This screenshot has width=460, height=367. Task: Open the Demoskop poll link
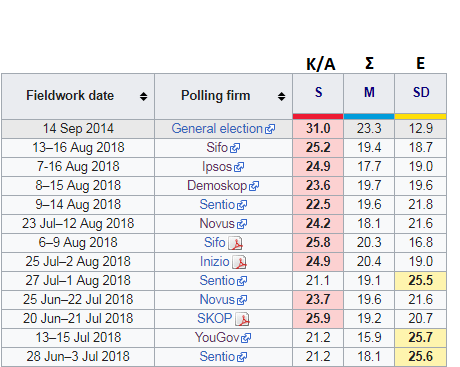217,186
